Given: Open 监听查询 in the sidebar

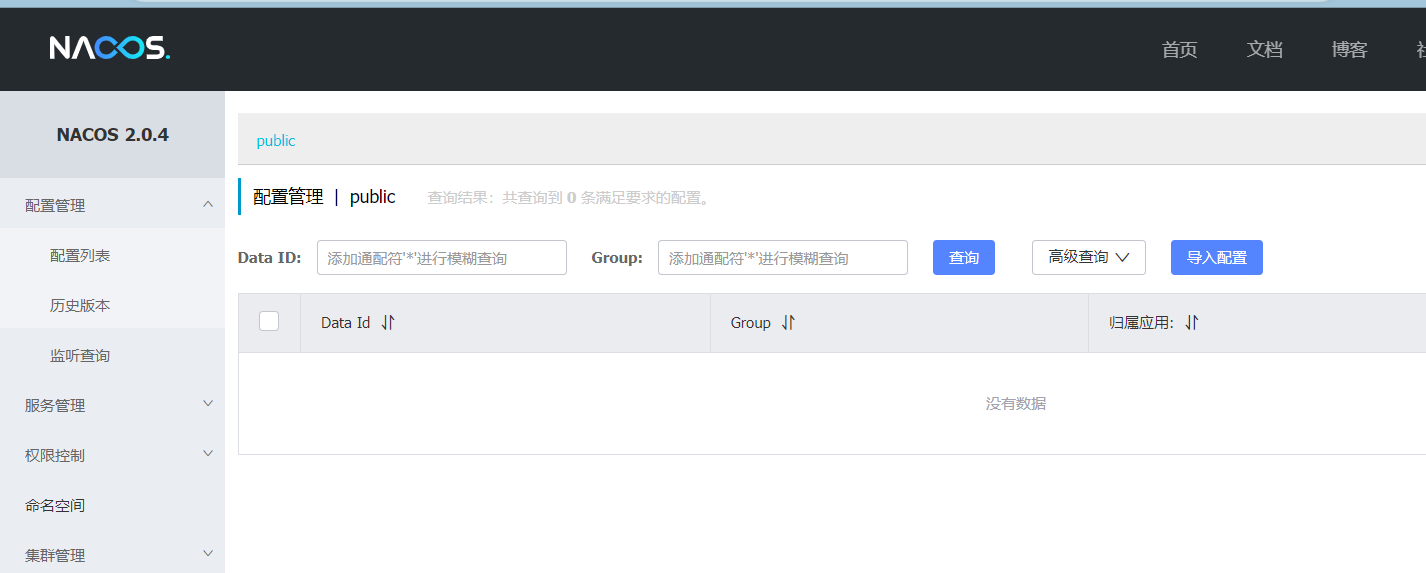Looking at the screenshot, I should 80,355.
